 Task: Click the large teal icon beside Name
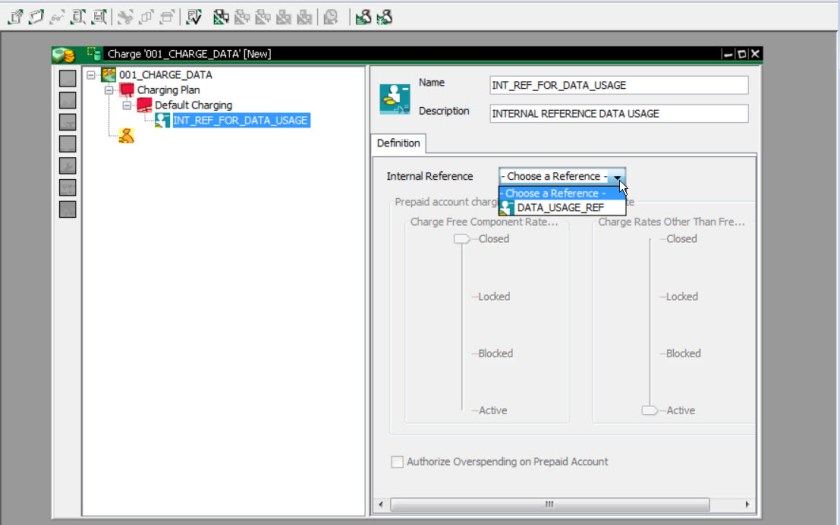(x=395, y=99)
